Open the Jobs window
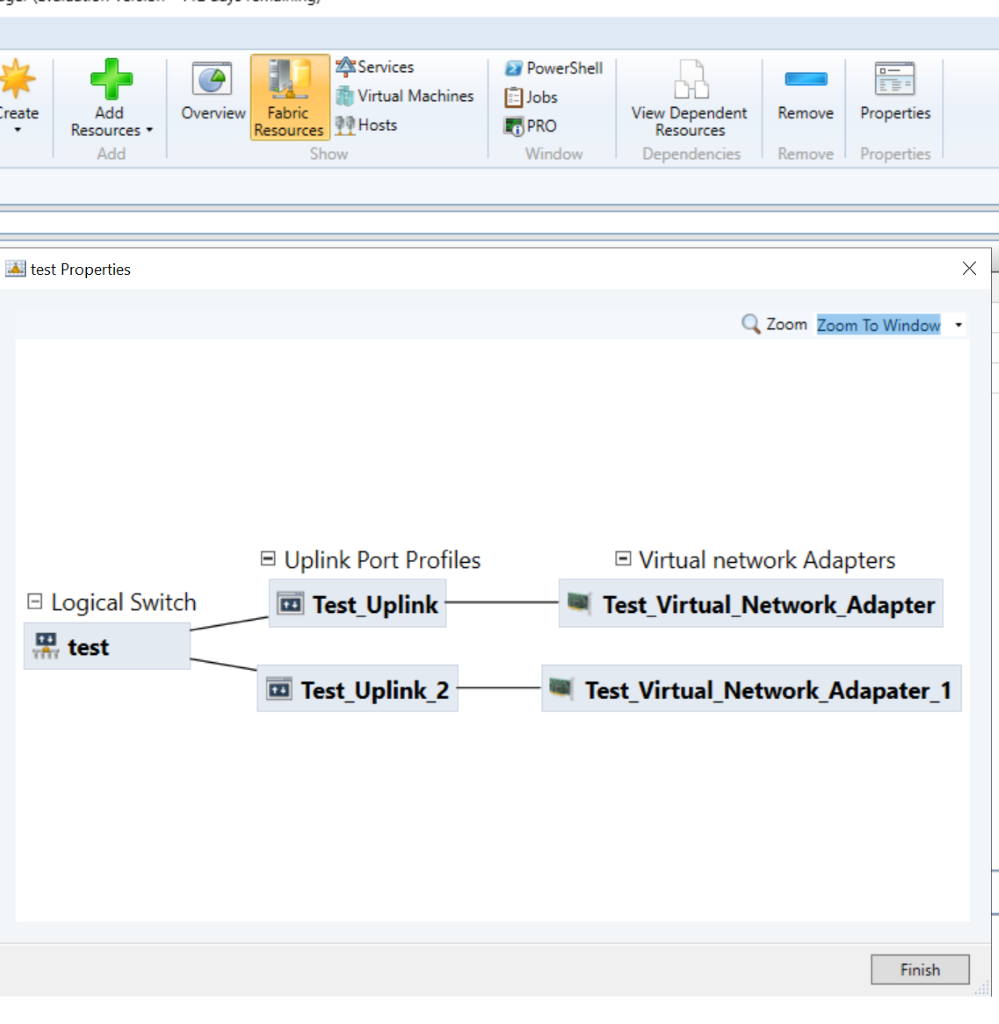 point(531,97)
